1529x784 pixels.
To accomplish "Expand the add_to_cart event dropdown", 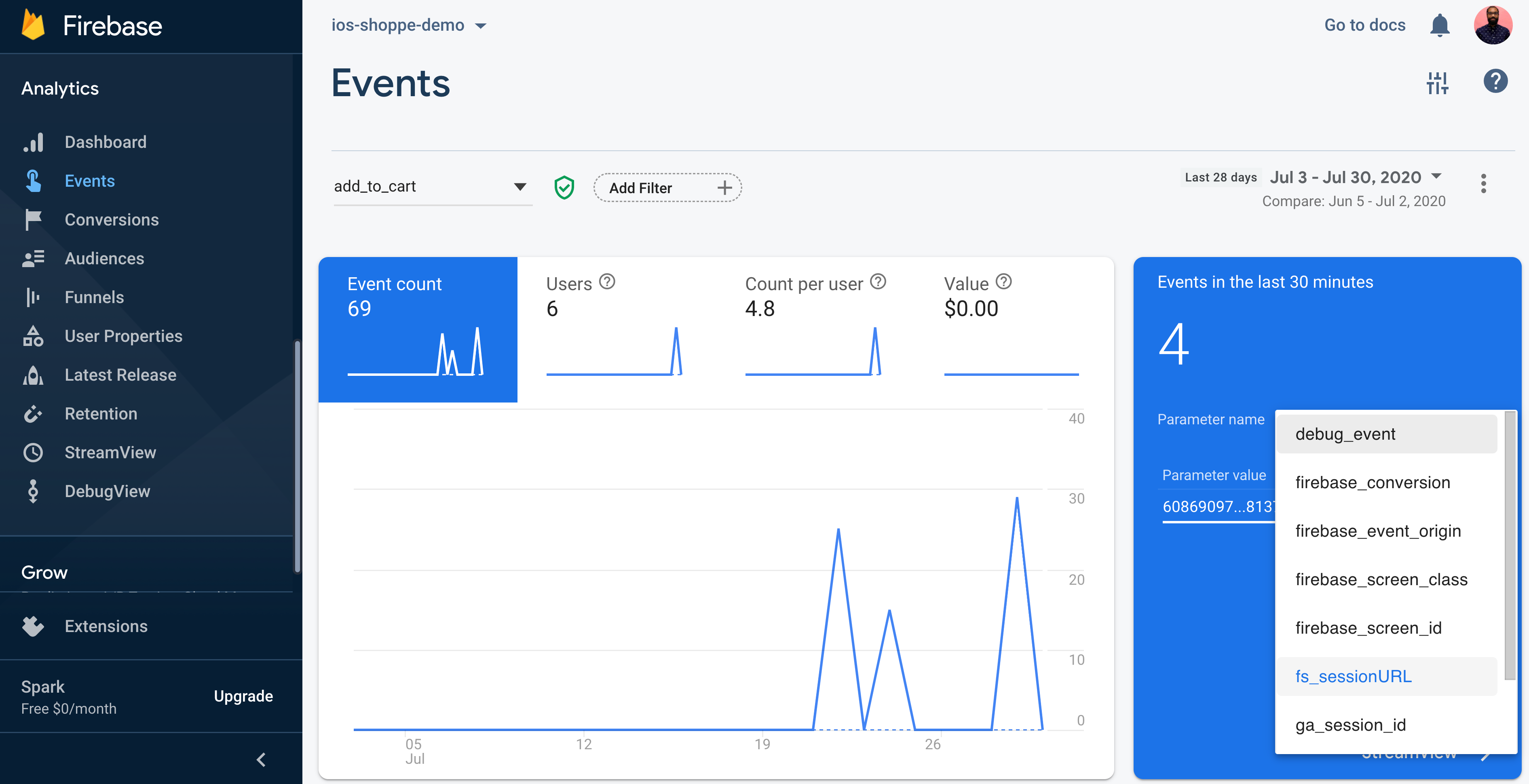I will (x=433, y=187).
